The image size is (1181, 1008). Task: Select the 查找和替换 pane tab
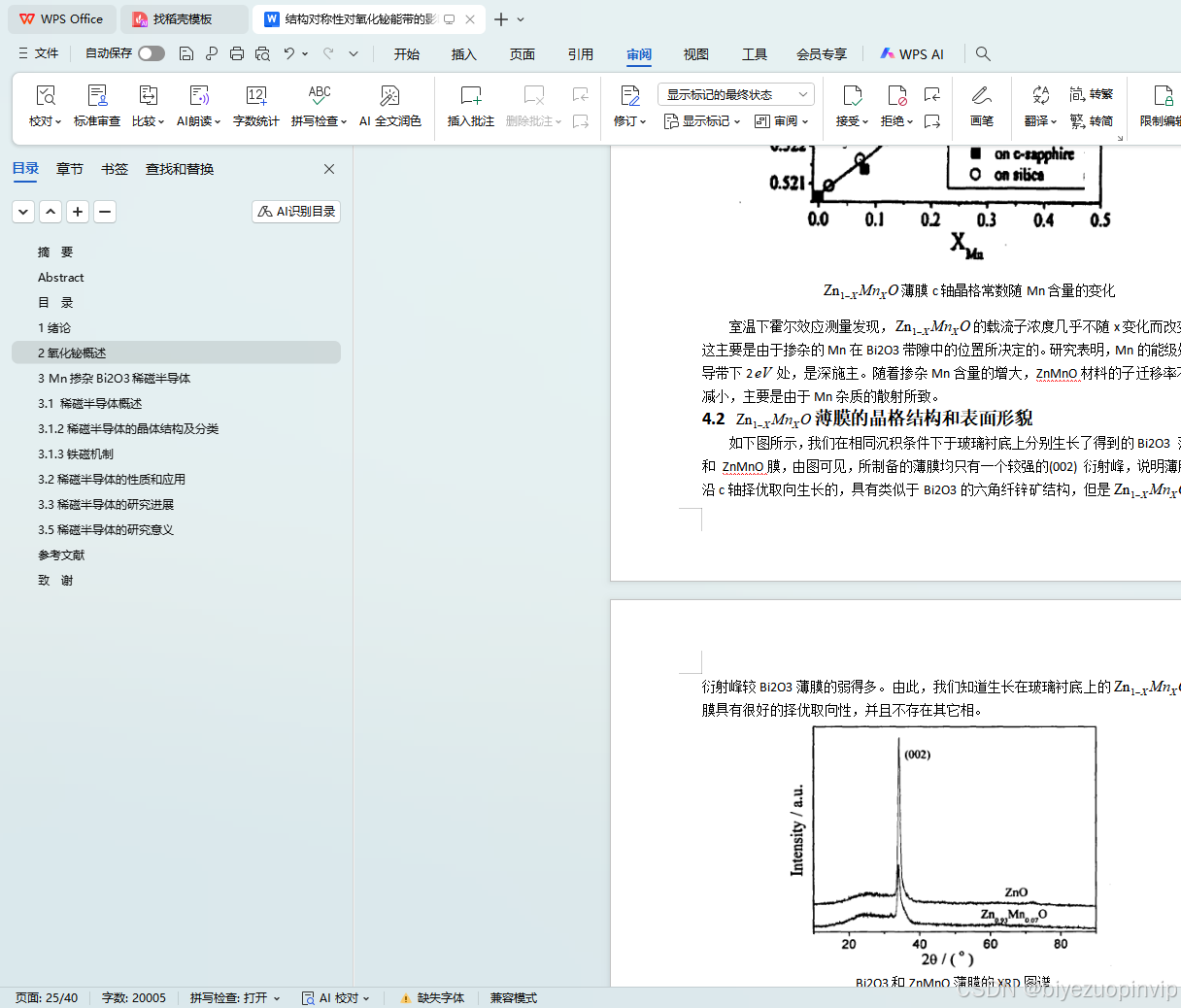[180, 169]
